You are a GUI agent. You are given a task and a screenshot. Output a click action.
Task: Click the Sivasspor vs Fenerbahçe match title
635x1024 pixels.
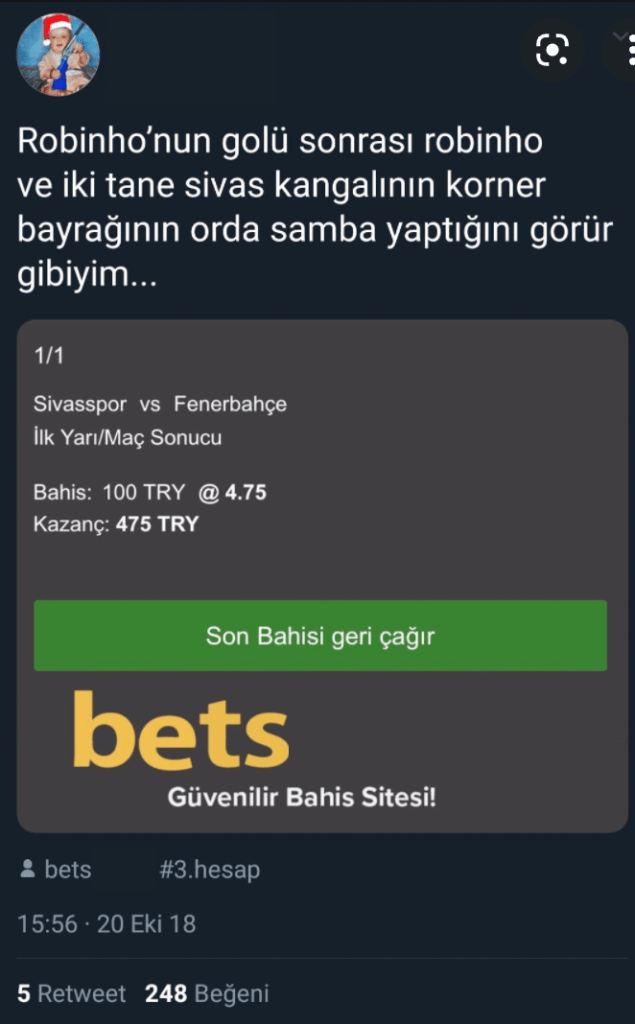point(160,404)
